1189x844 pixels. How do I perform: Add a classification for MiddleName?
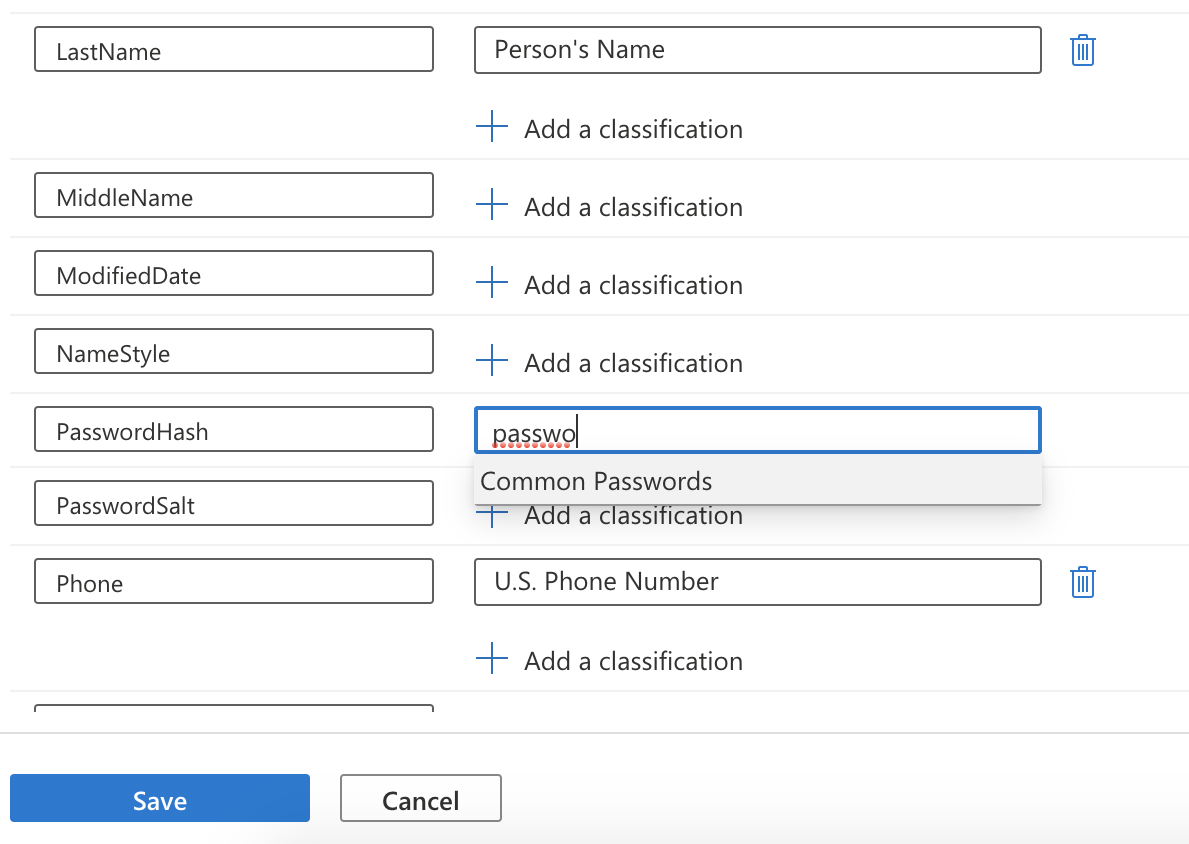coord(610,207)
